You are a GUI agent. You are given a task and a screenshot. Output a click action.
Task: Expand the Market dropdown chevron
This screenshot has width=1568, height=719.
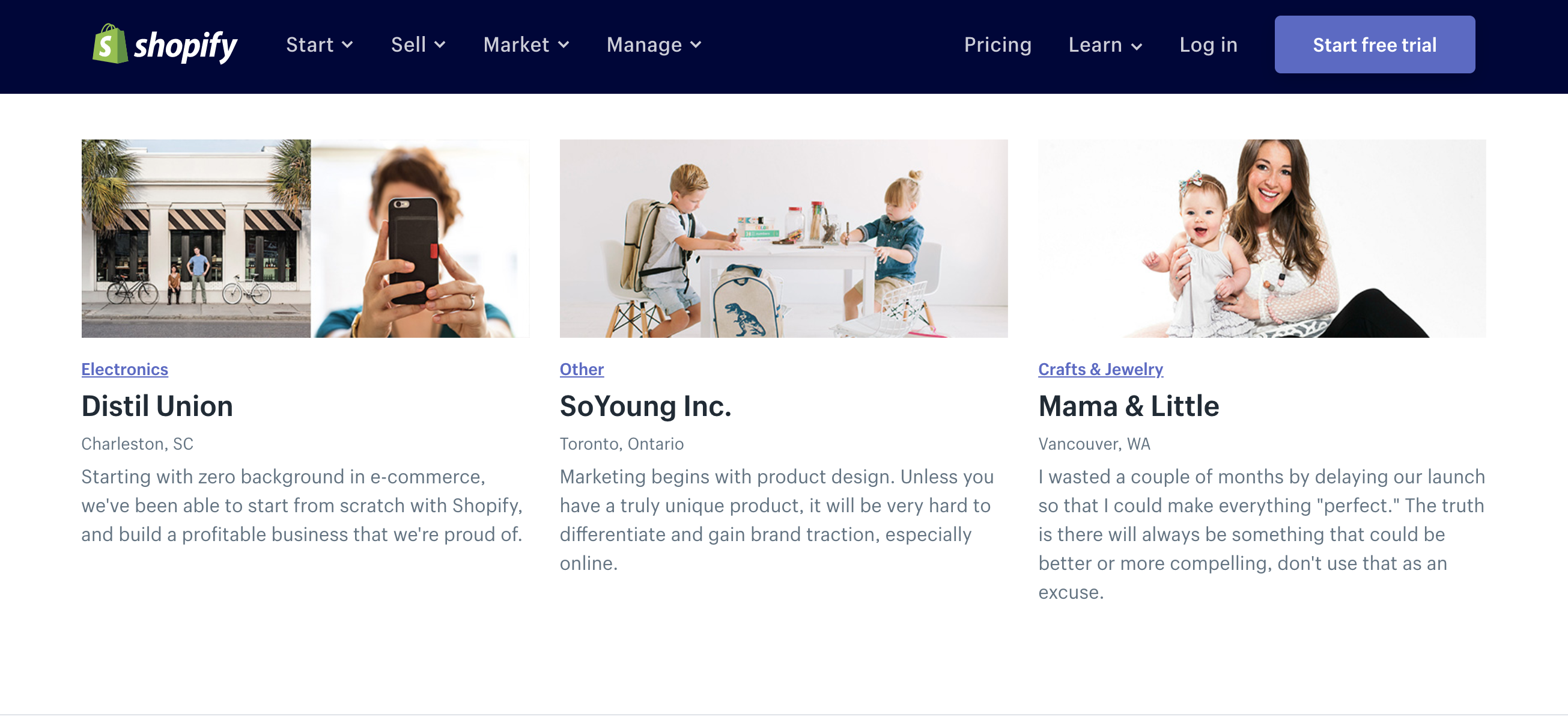(564, 45)
